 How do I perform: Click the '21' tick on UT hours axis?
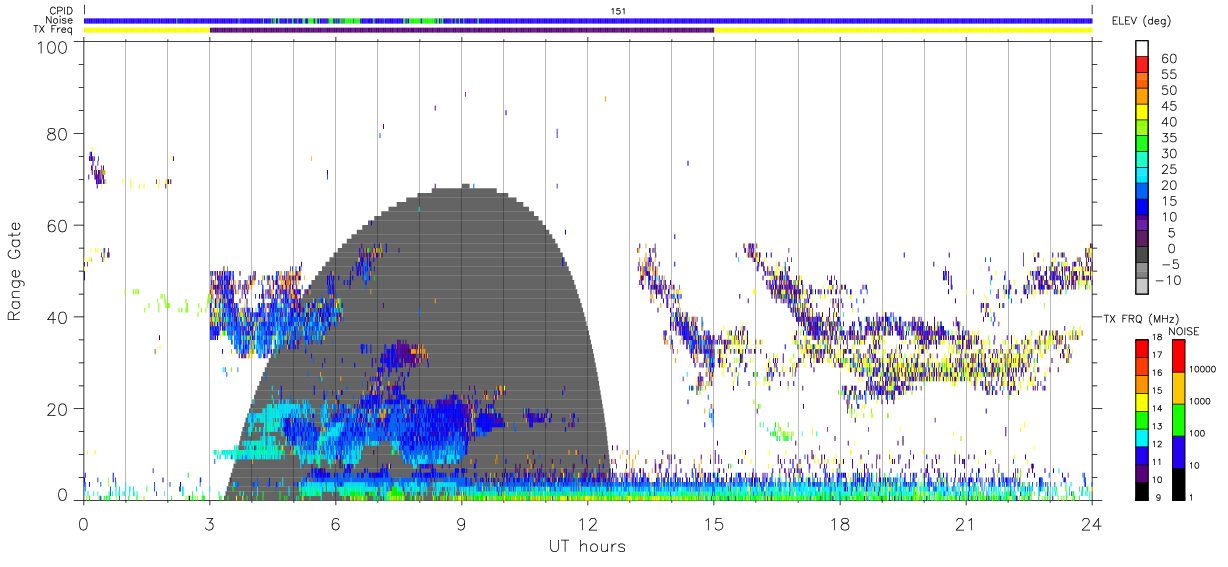pos(966,524)
